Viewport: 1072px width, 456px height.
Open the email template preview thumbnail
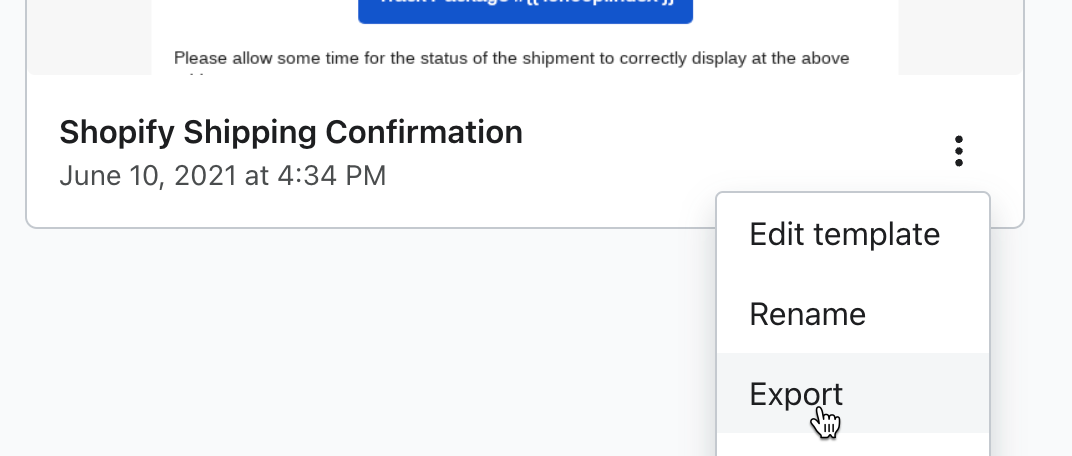(x=525, y=40)
